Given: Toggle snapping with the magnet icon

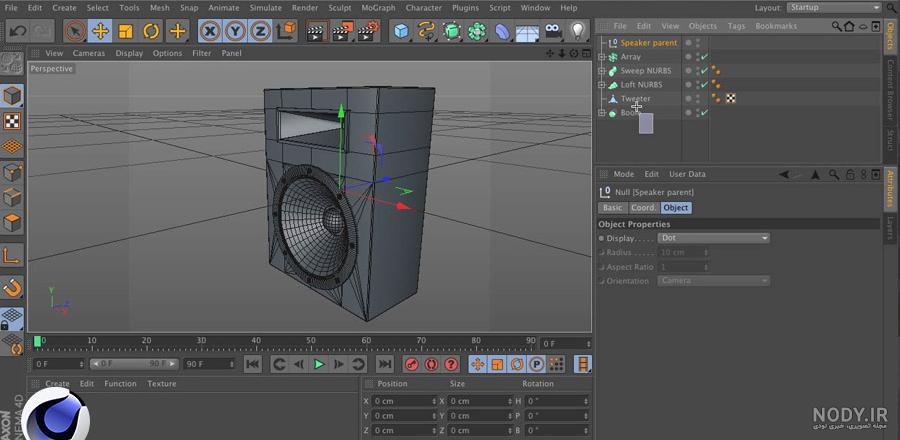Looking at the screenshot, I should [12, 287].
